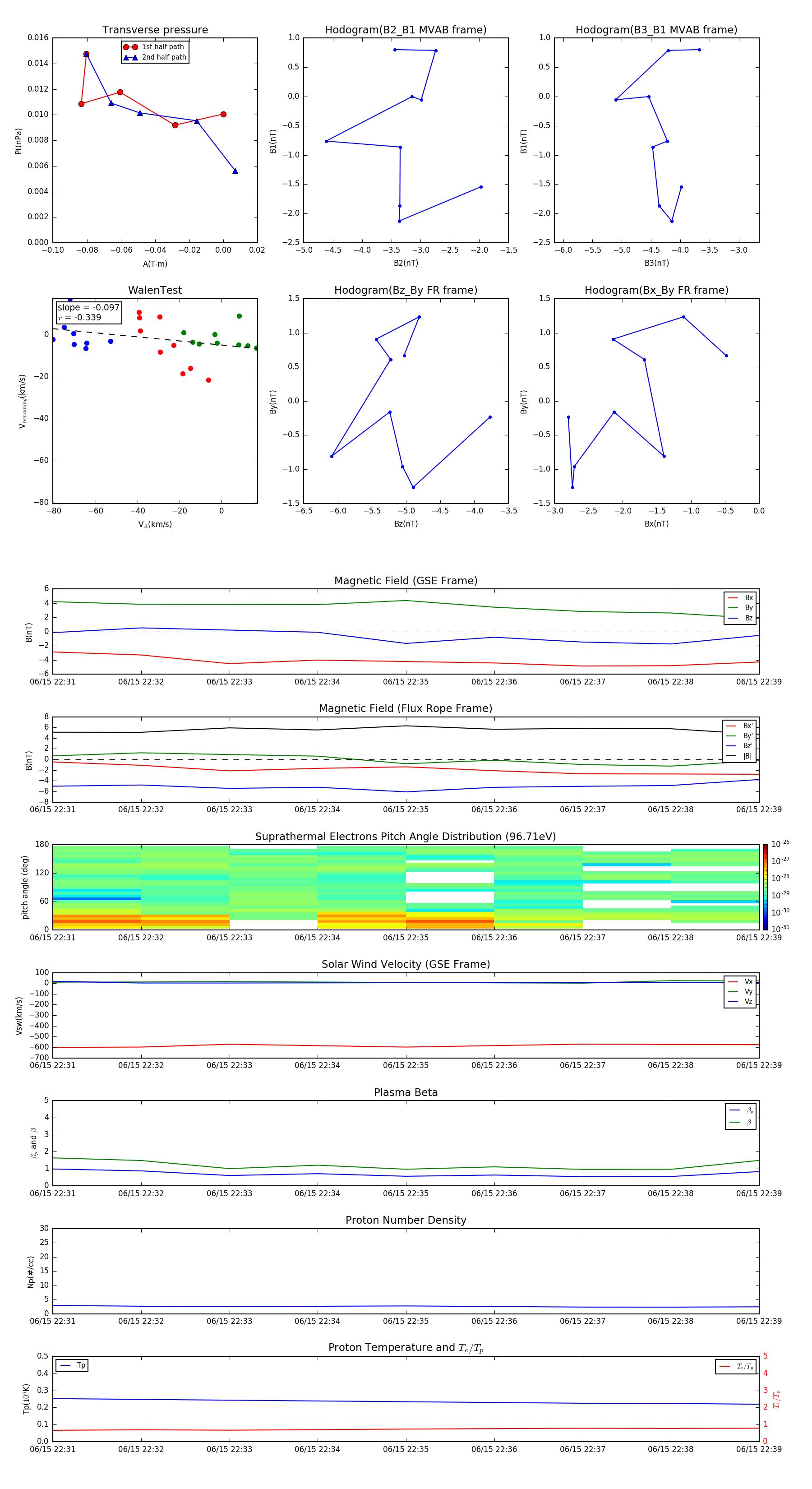The width and height of the screenshot is (812, 1489).
Task: Click the "Hodogram(B3_B1 MVAB frame)" title
Action: [656, 30]
